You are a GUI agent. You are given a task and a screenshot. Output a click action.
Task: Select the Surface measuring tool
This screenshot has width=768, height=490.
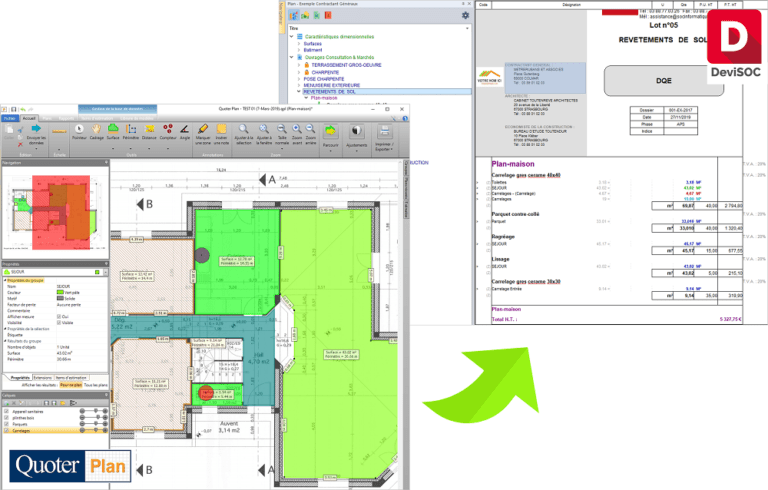[113, 131]
